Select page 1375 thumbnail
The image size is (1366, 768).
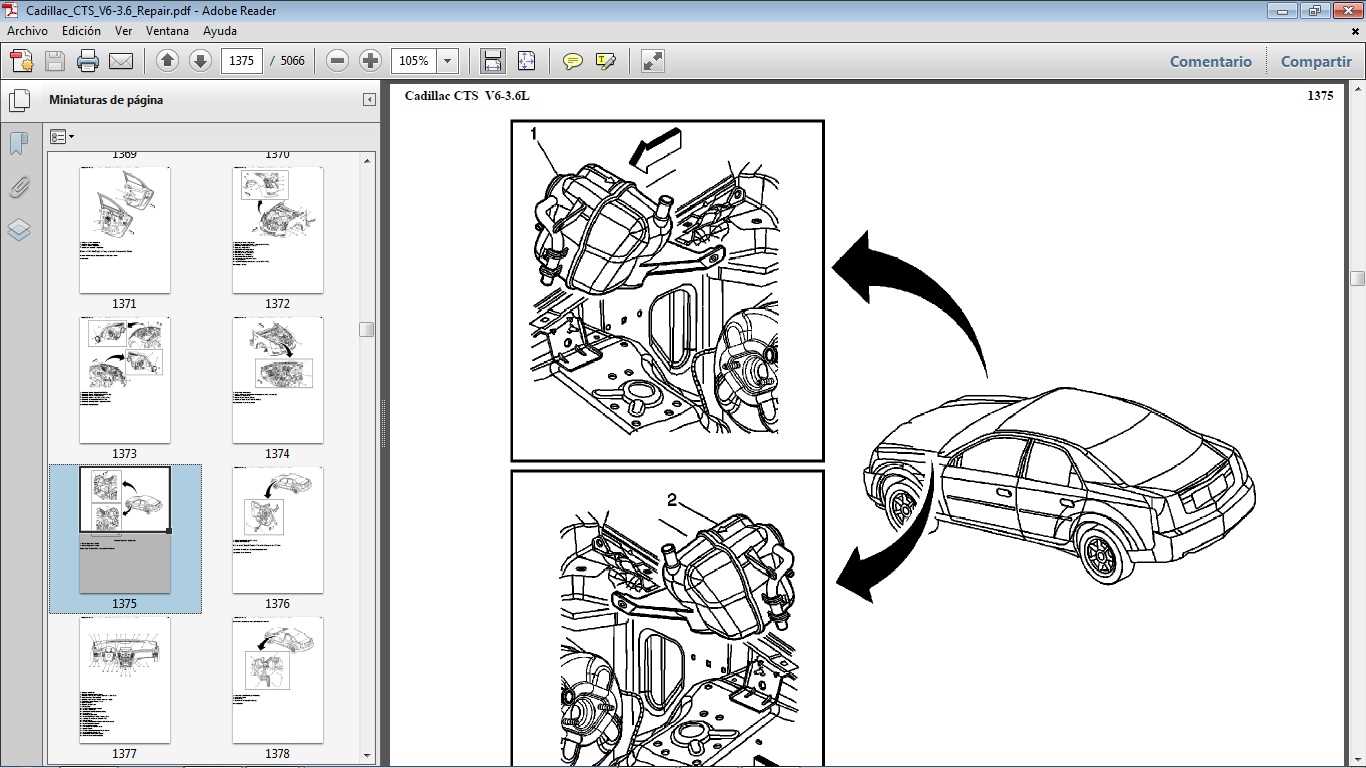coord(125,530)
